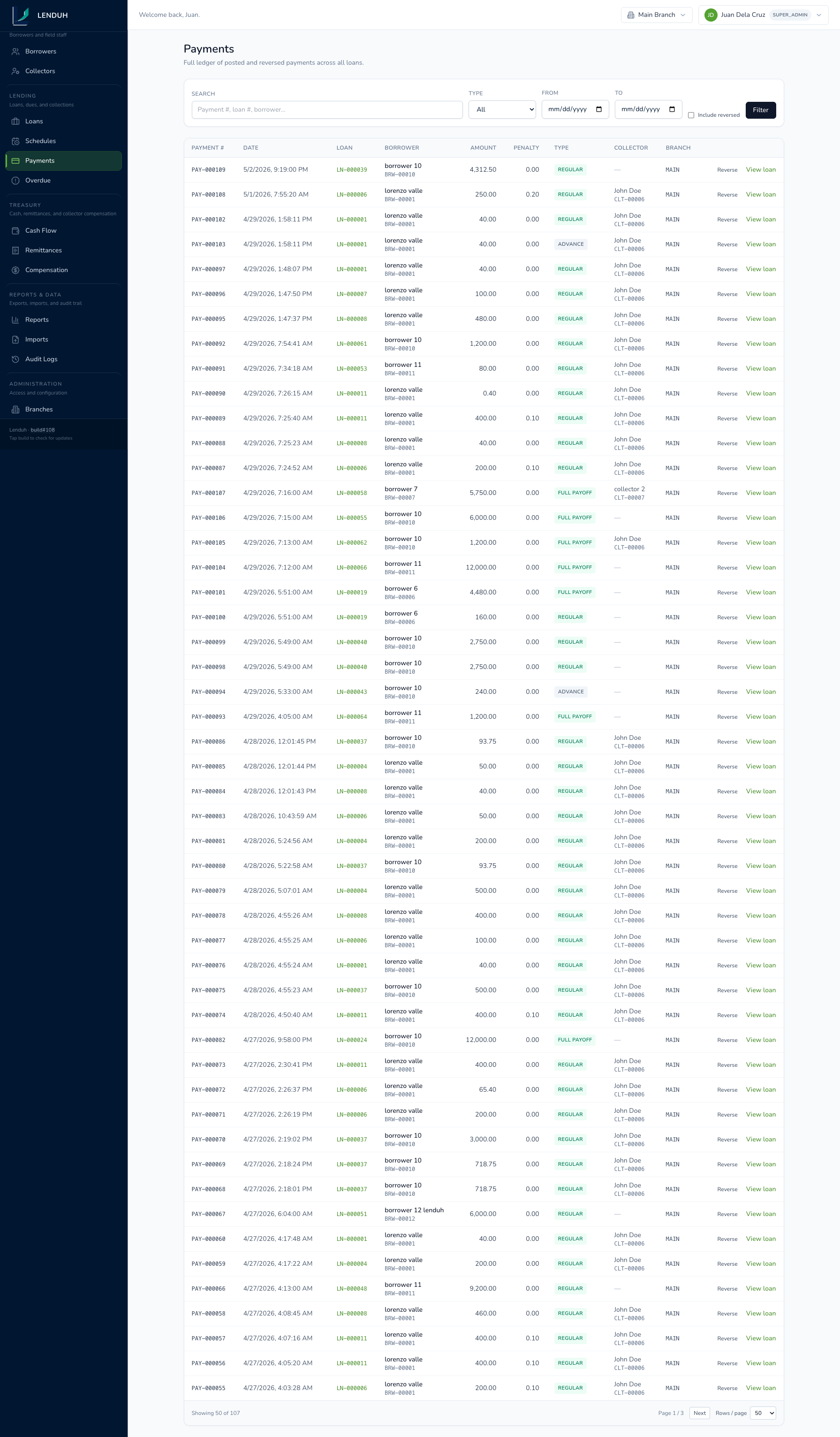Click the build#108 update checker
The width and height of the screenshot is (840, 1437).
[43, 430]
